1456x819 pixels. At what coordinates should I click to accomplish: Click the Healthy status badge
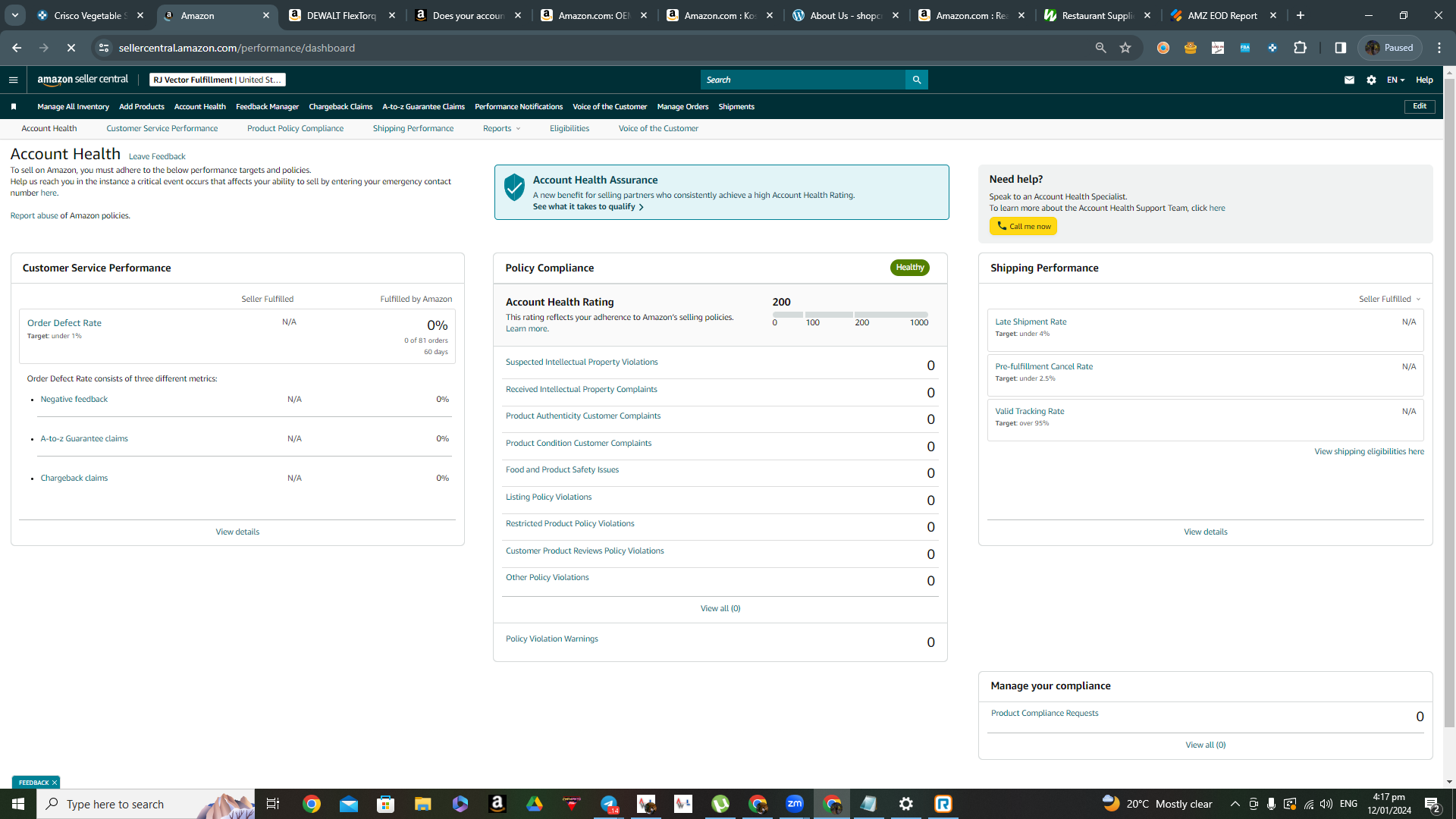click(x=910, y=268)
